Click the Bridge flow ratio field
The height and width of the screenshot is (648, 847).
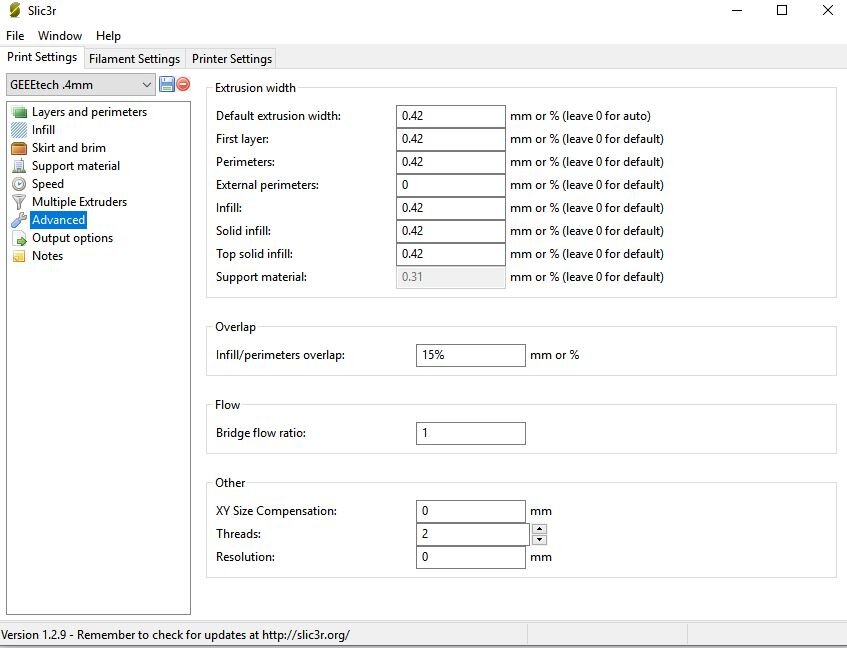click(x=470, y=433)
